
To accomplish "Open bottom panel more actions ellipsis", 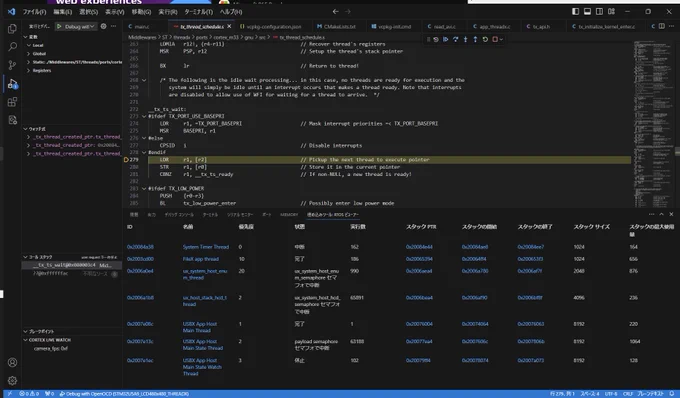I will pos(651,214).
